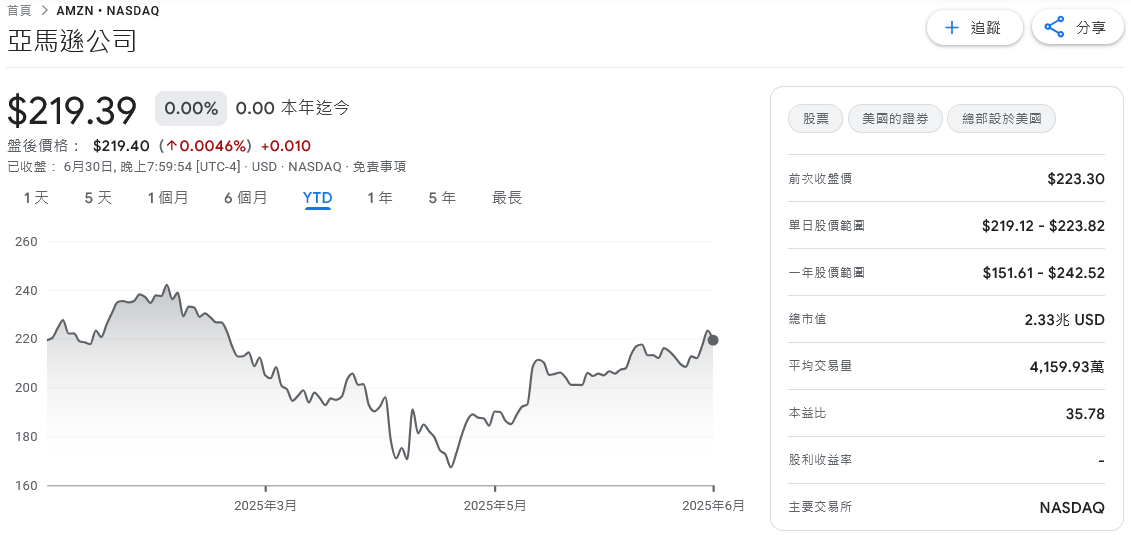Follow the stock with 追蹤 button
Viewport: 1131px width, 535px height.
pos(974,27)
